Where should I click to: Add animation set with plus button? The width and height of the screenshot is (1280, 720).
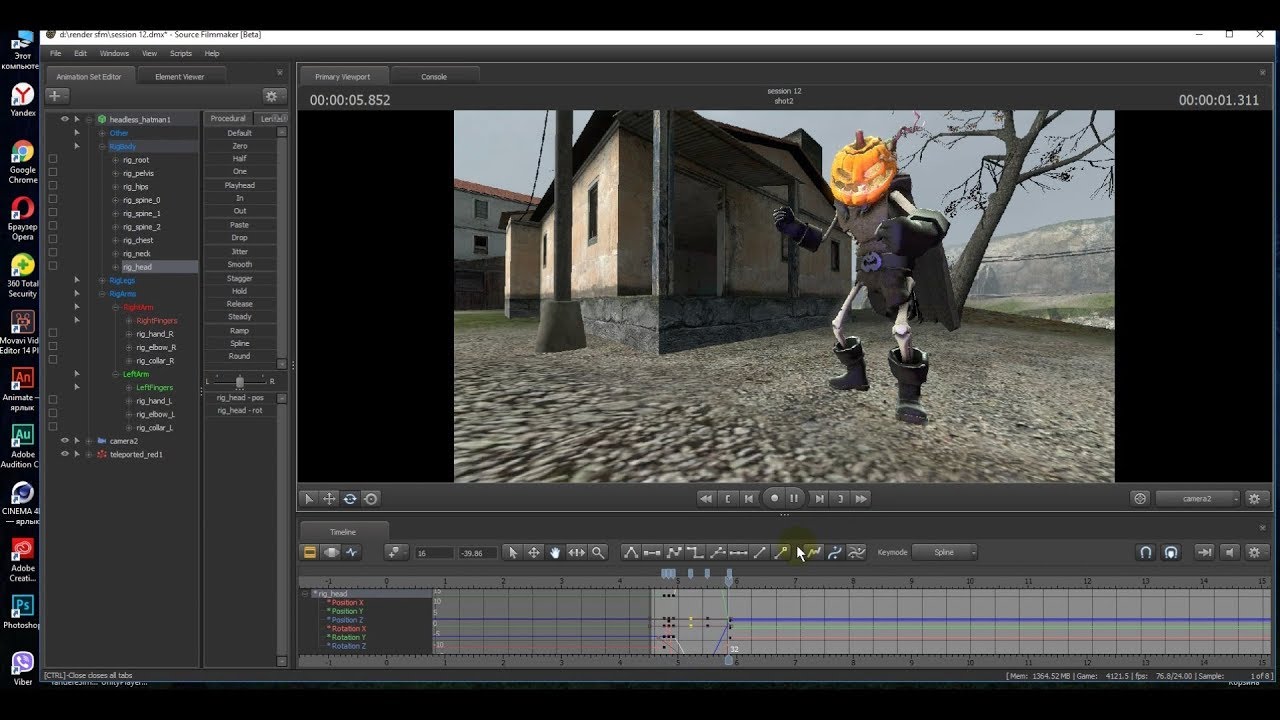pos(56,96)
